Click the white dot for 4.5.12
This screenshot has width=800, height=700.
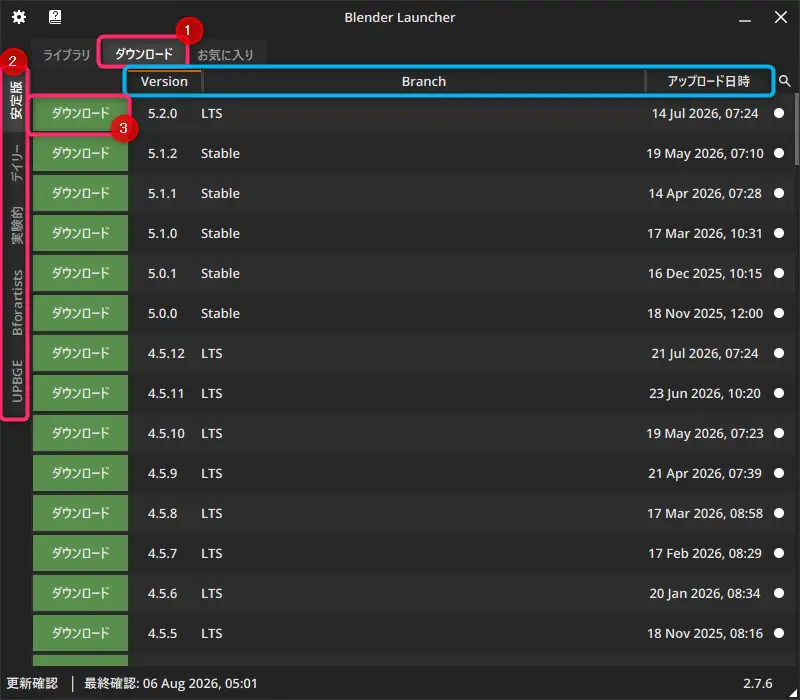click(779, 353)
